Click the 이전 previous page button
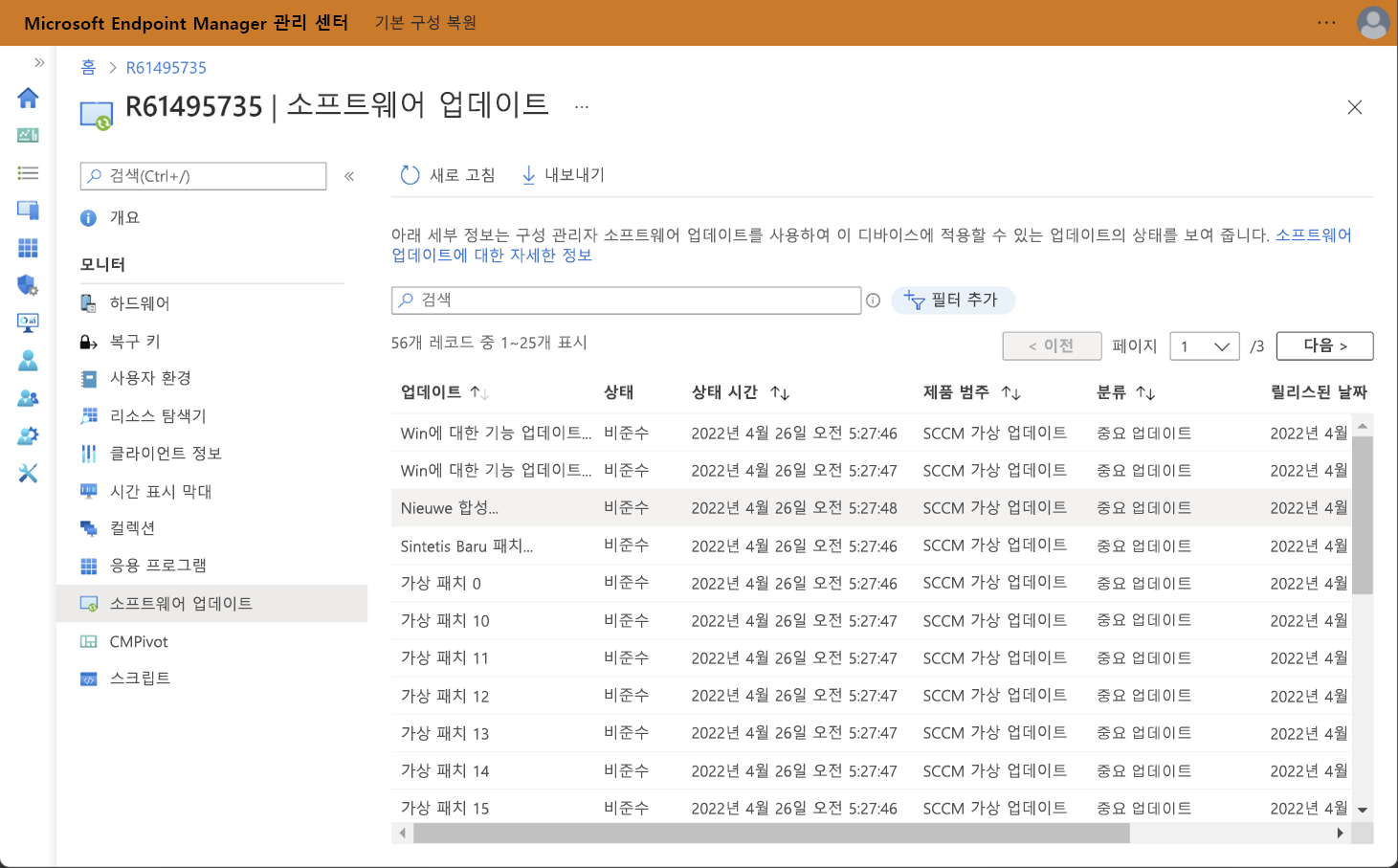This screenshot has height=868, width=1398. coord(1052,345)
